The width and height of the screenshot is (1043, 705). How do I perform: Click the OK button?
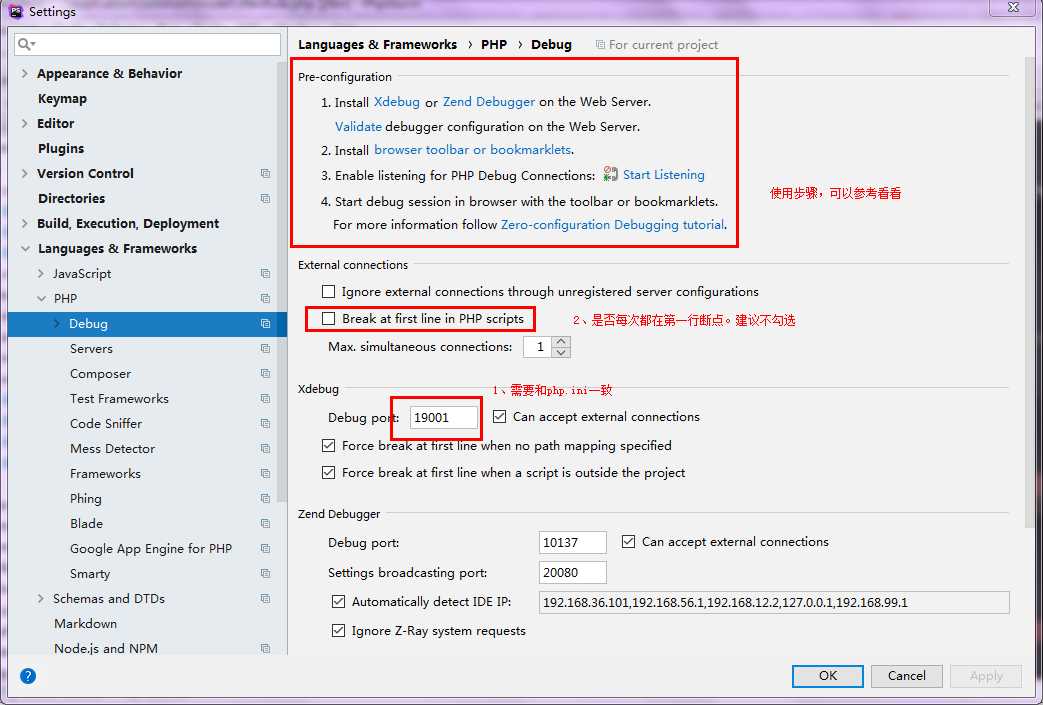827,676
